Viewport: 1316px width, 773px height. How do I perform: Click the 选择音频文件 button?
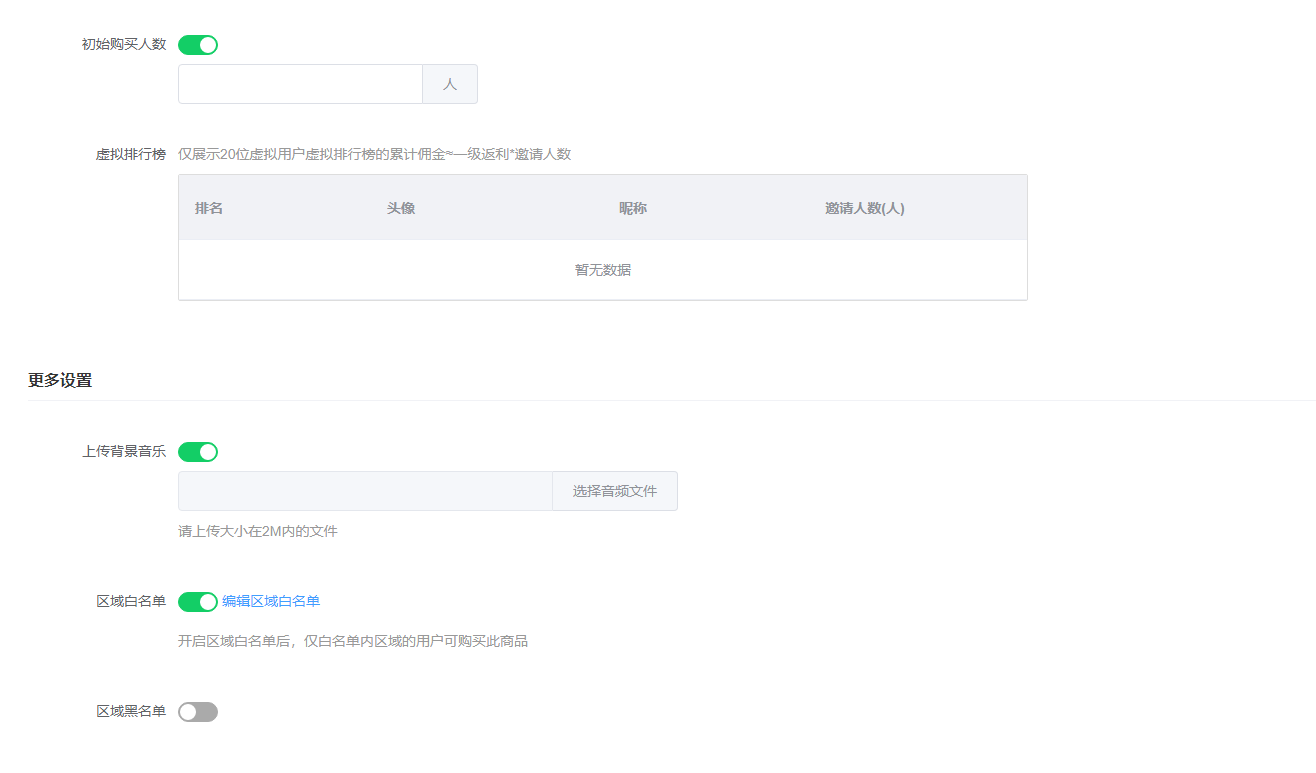(x=614, y=490)
